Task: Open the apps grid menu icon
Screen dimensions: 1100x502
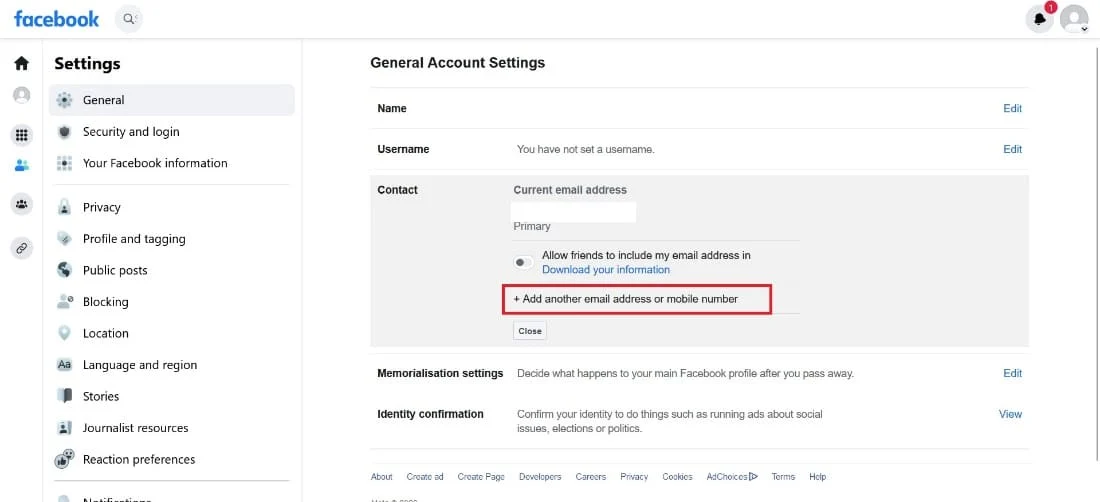Action: point(22,135)
